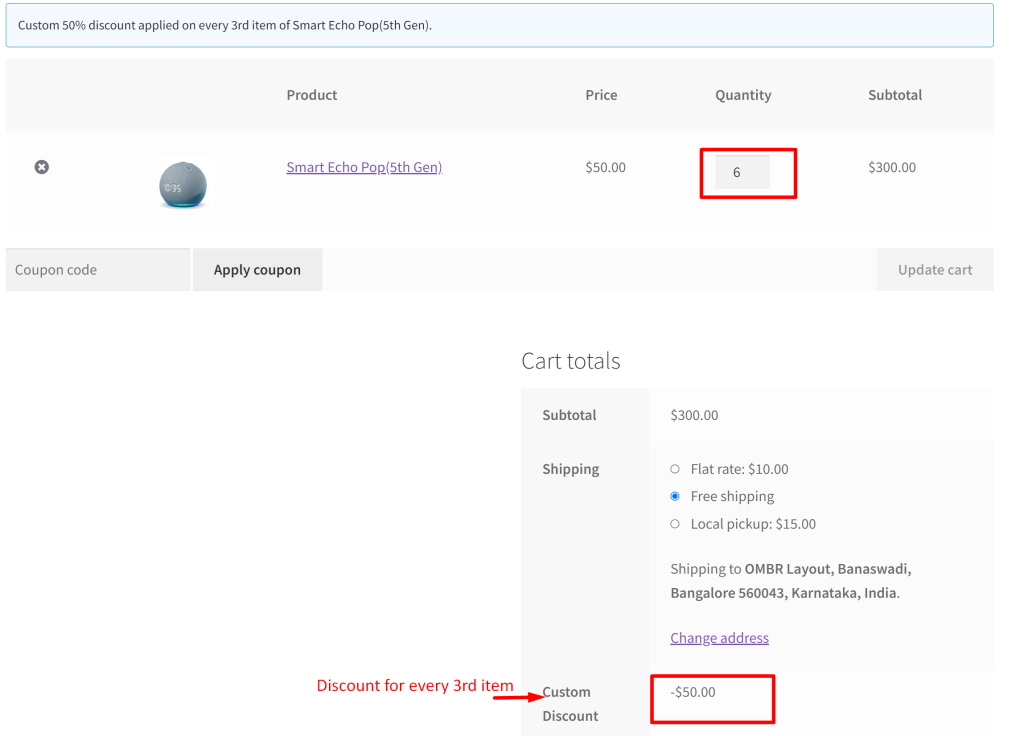This screenshot has width=1024, height=736.
Task: Click the Shipping label in Cart totals
Action: (x=571, y=469)
